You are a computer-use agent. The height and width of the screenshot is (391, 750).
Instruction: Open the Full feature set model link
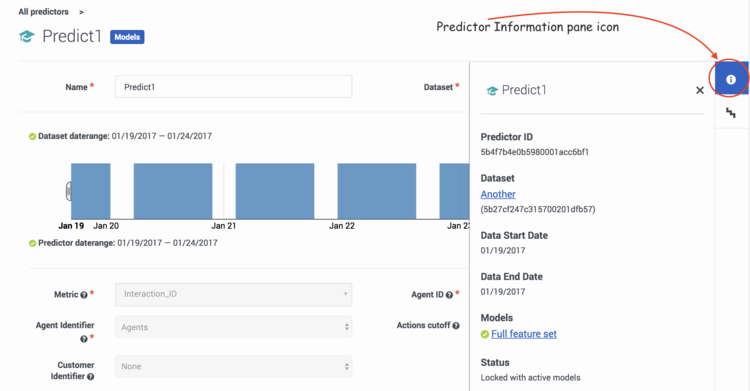[524, 334]
